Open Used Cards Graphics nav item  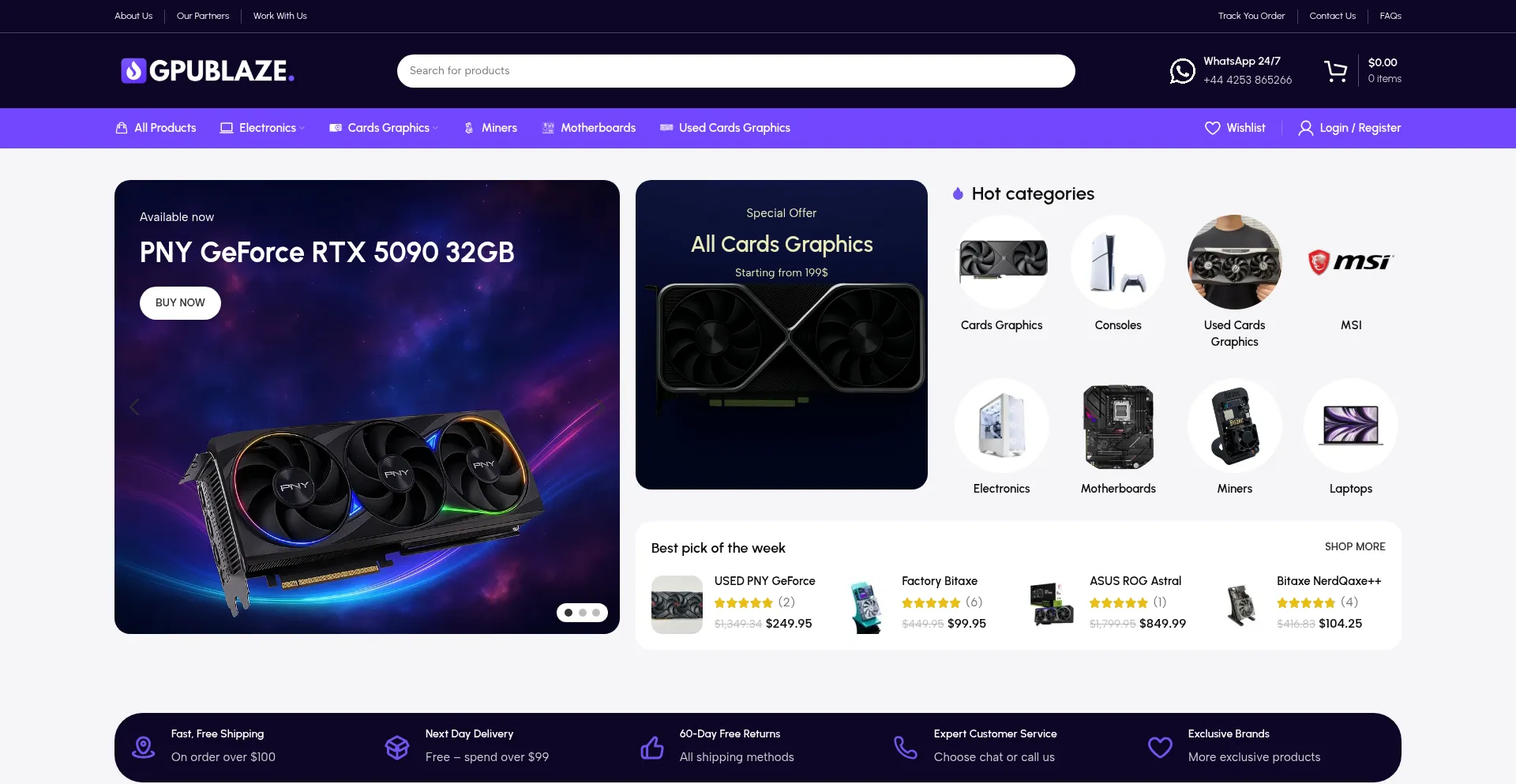[x=726, y=128]
